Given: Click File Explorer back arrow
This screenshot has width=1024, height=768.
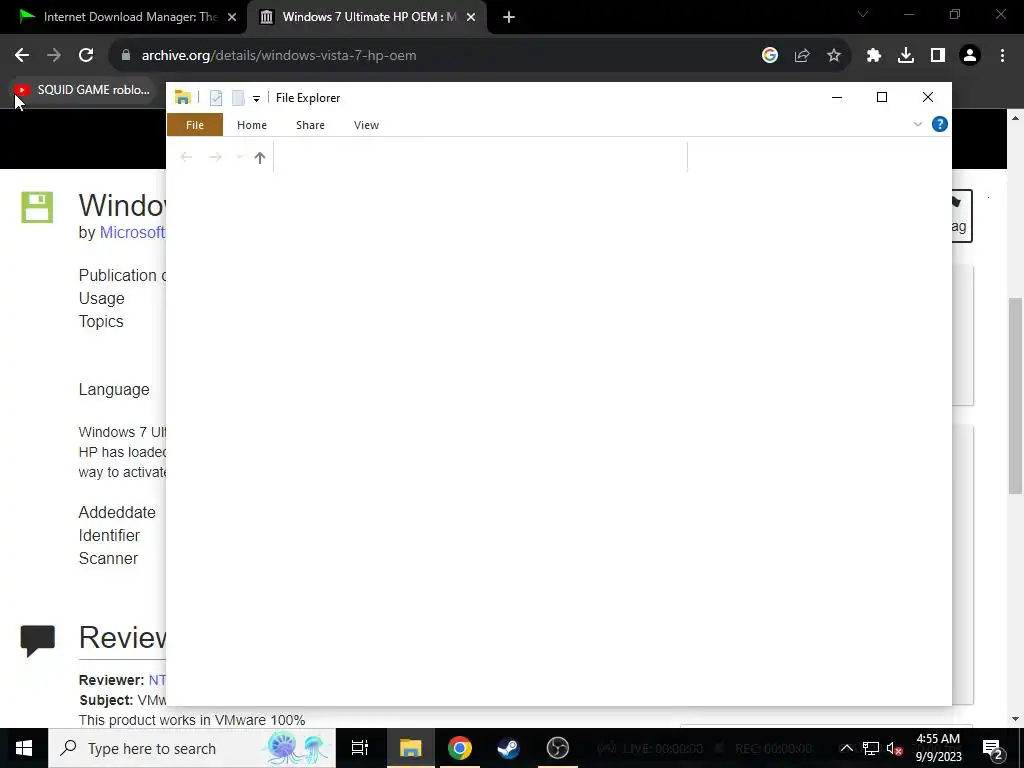Looking at the screenshot, I should pyautogui.click(x=186, y=157).
